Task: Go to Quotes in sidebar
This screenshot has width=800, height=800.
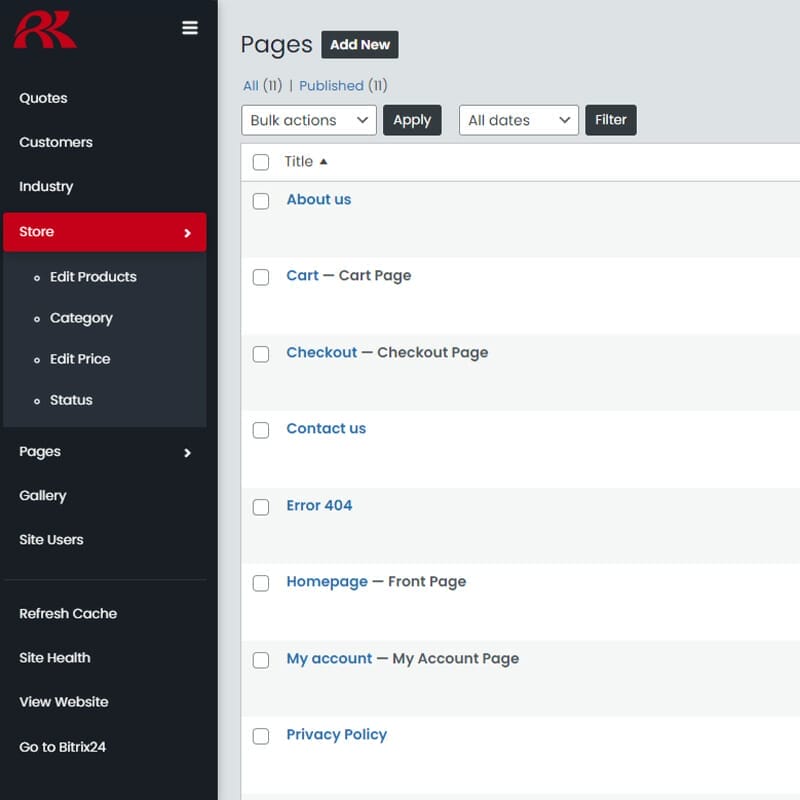Action: (43, 98)
